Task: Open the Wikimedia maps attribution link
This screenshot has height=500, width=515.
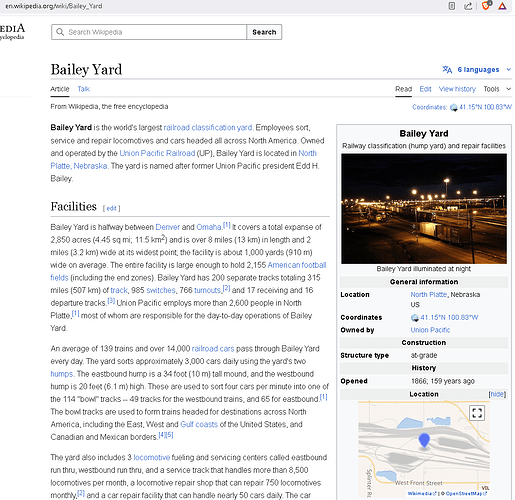Action: [422, 493]
